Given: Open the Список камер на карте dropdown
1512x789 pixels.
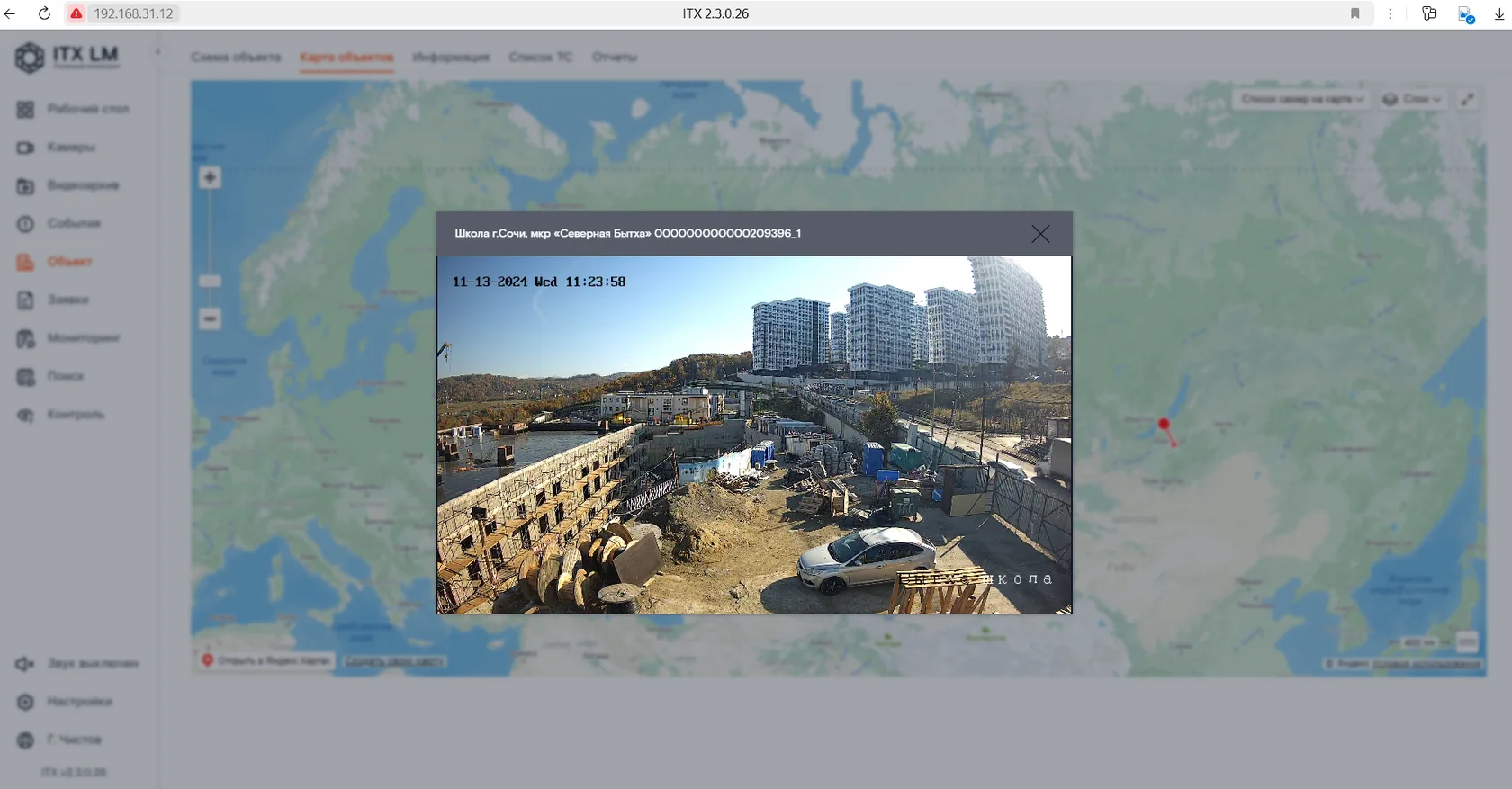Looking at the screenshot, I should click(1301, 99).
